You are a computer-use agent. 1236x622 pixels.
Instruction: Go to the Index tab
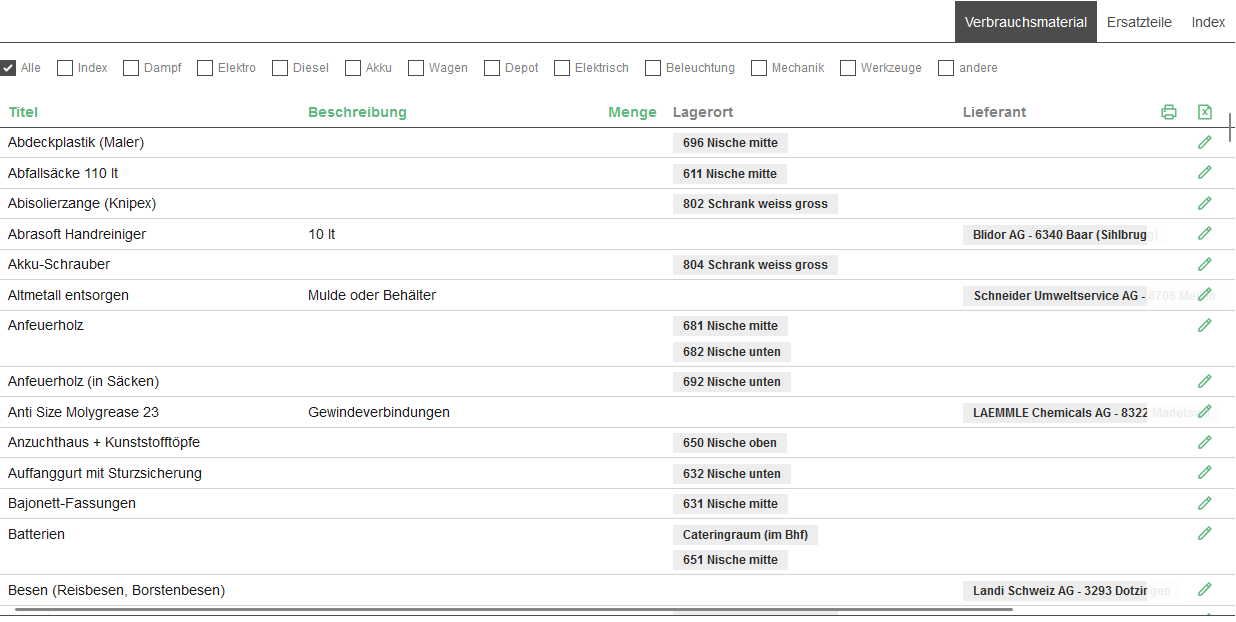[x=1208, y=22]
